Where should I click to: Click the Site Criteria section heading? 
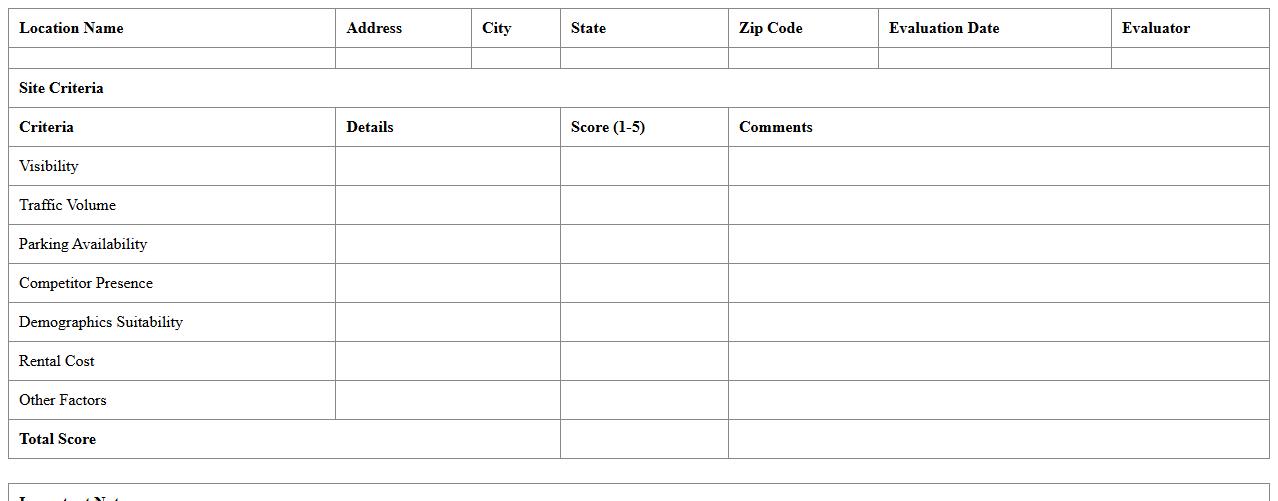click(x=61, y=88)
